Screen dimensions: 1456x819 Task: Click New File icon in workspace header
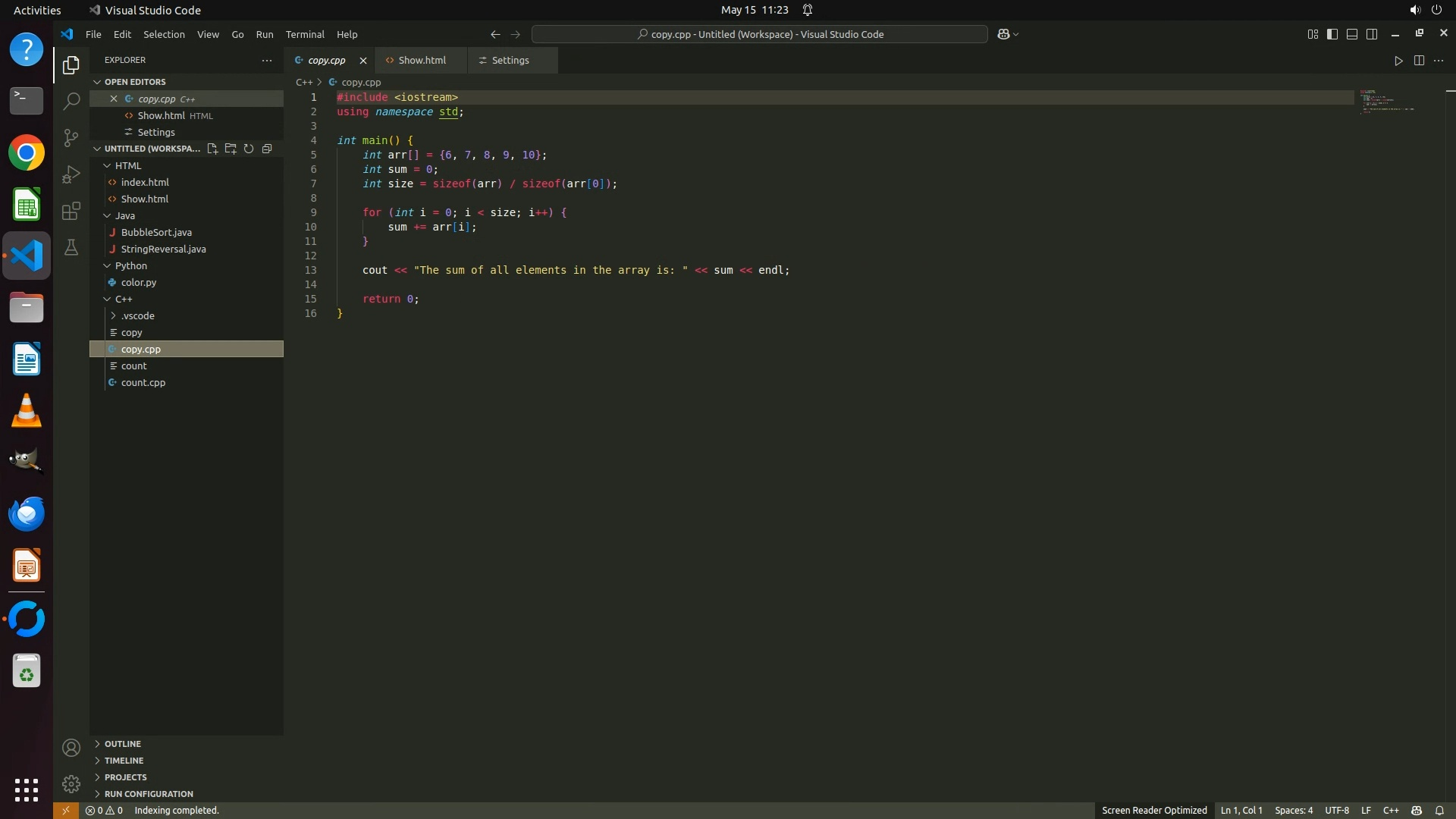point(212,149)
